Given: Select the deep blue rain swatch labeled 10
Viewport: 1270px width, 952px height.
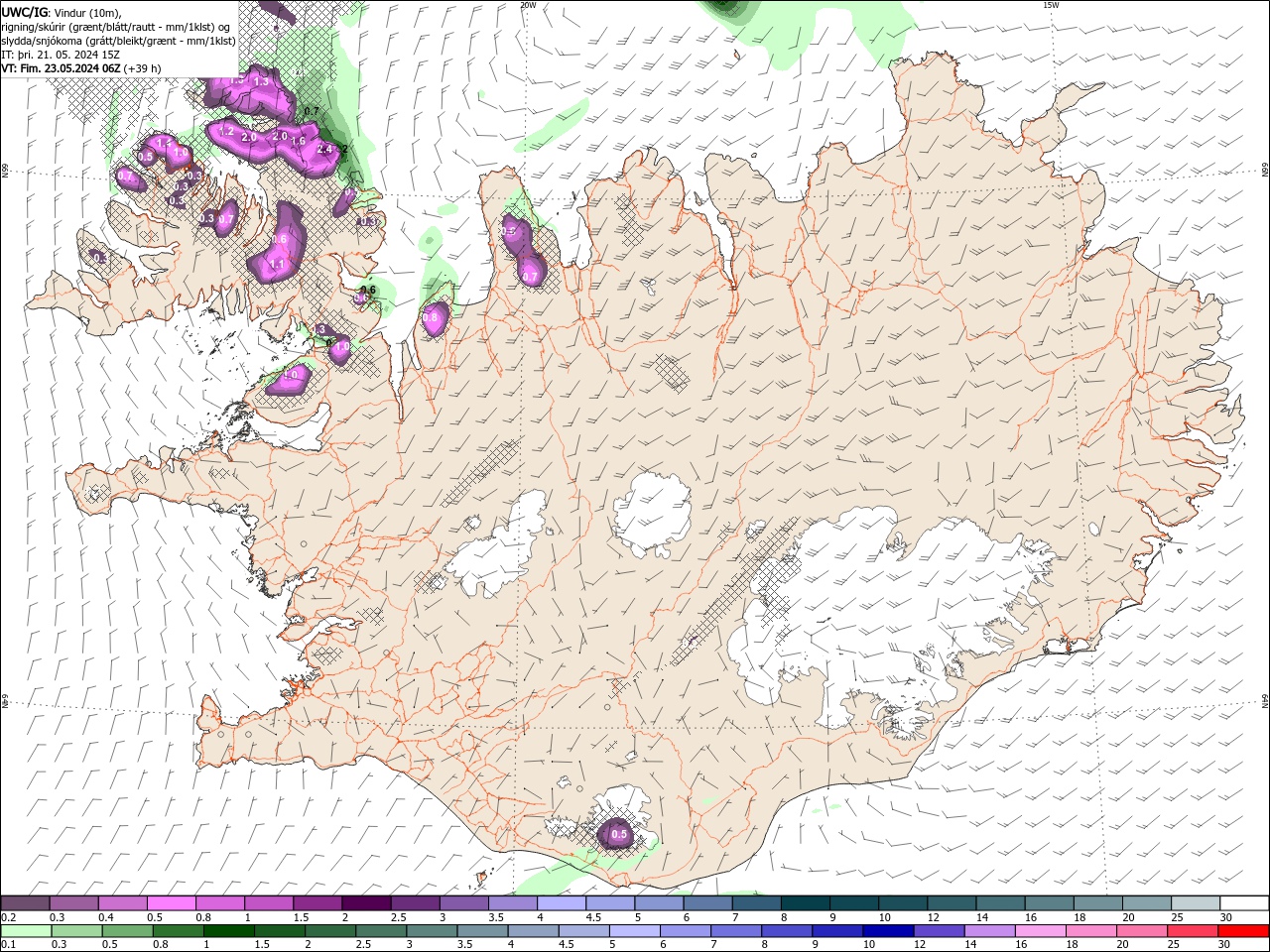Looking at the screenshot, I should [x=887, y=931].
